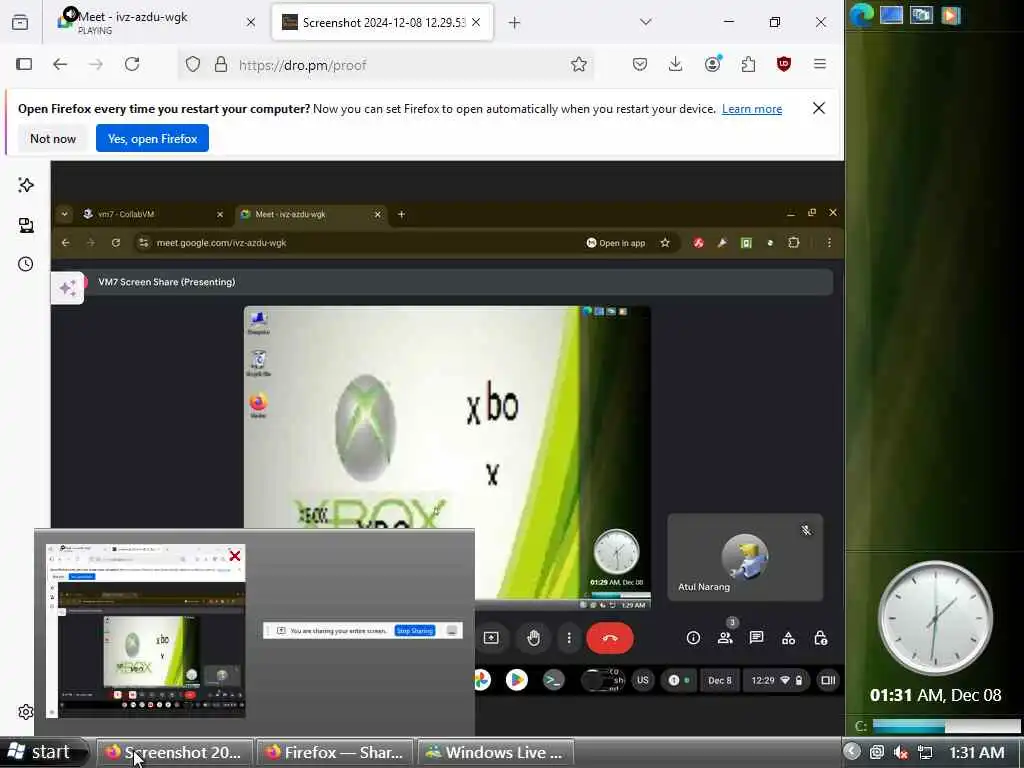Open uBlock Origin extension icon

tap(784, 64)
